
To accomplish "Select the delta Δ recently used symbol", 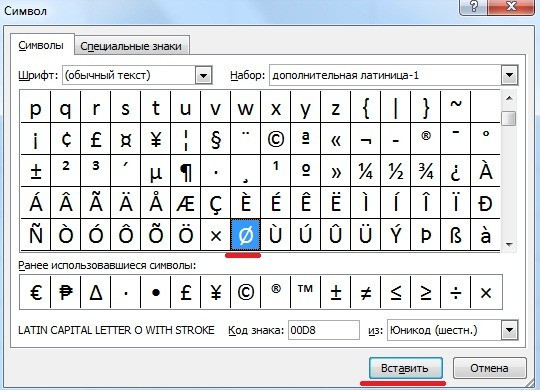I will tap(96, 292).
